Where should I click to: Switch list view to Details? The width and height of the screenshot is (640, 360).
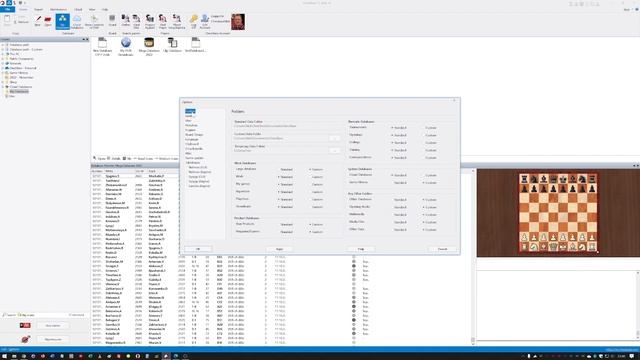click(114, 158)
